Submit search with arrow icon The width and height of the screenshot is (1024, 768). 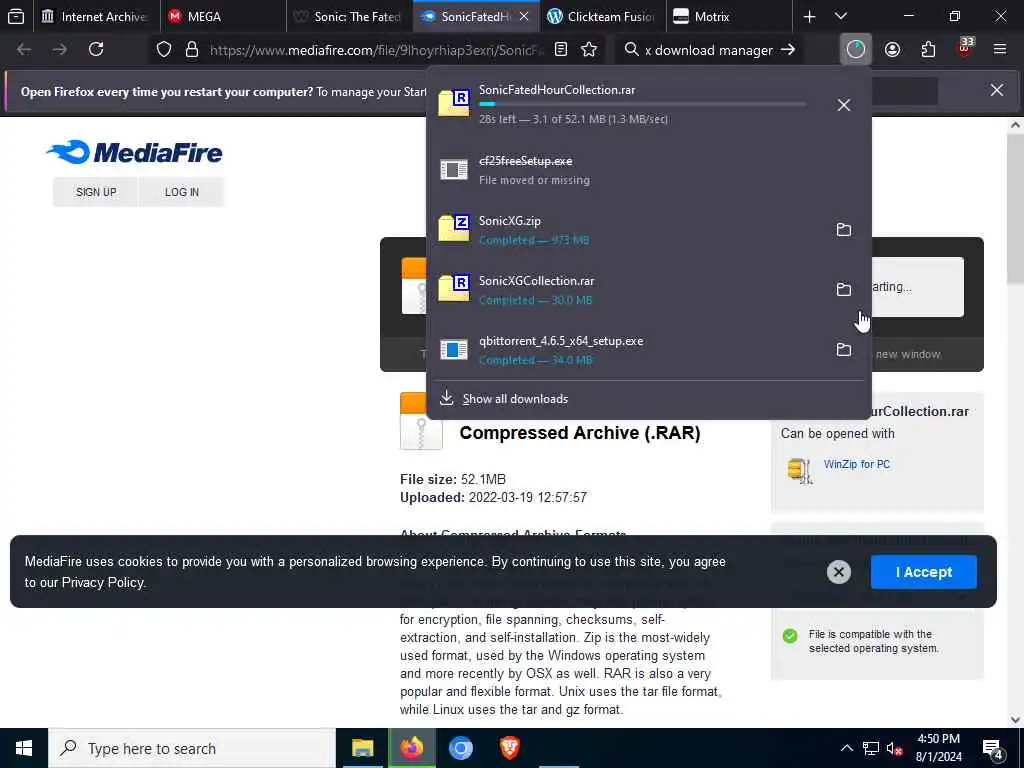coord(788,50)
